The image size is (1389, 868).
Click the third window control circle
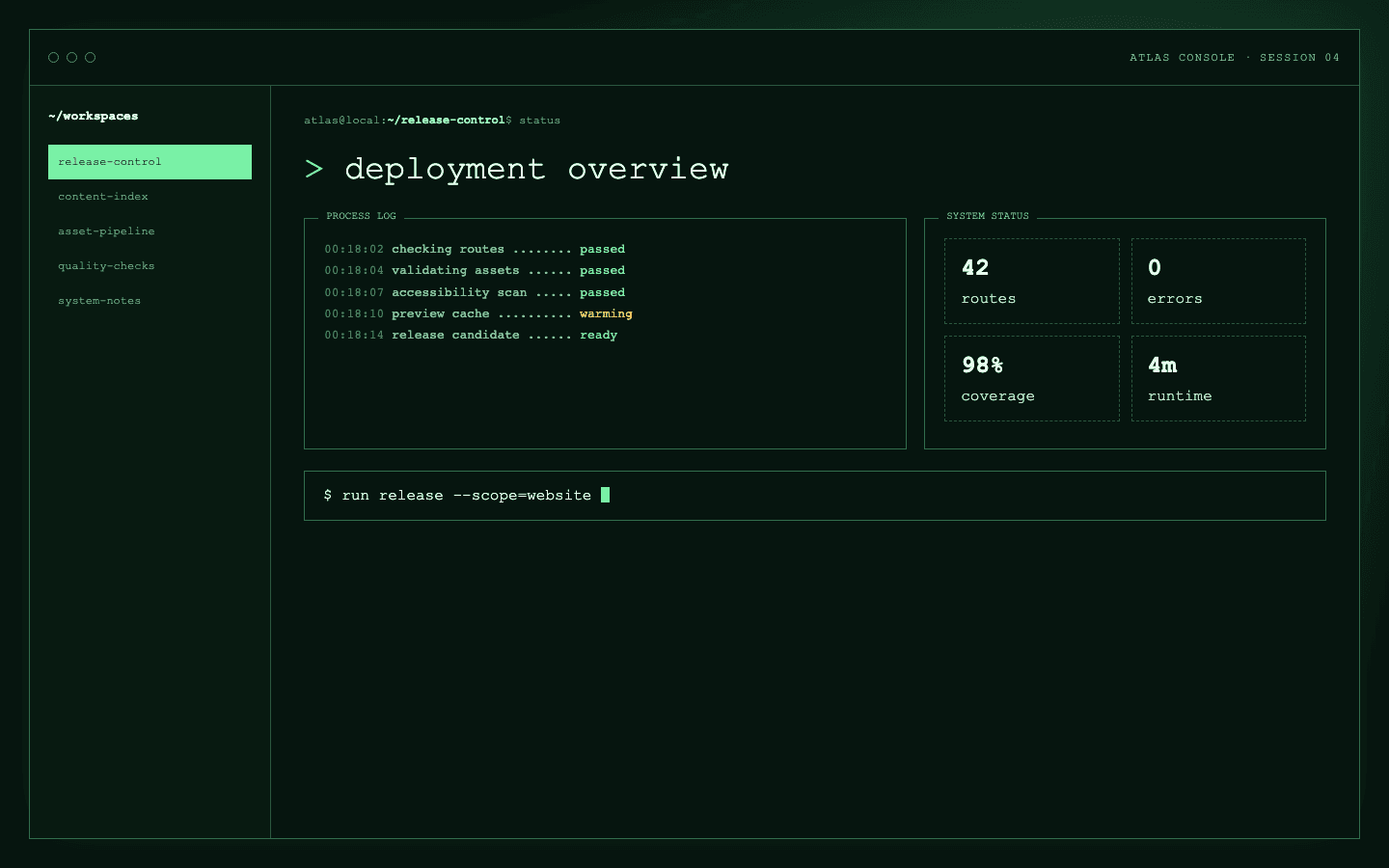(90, 58)
